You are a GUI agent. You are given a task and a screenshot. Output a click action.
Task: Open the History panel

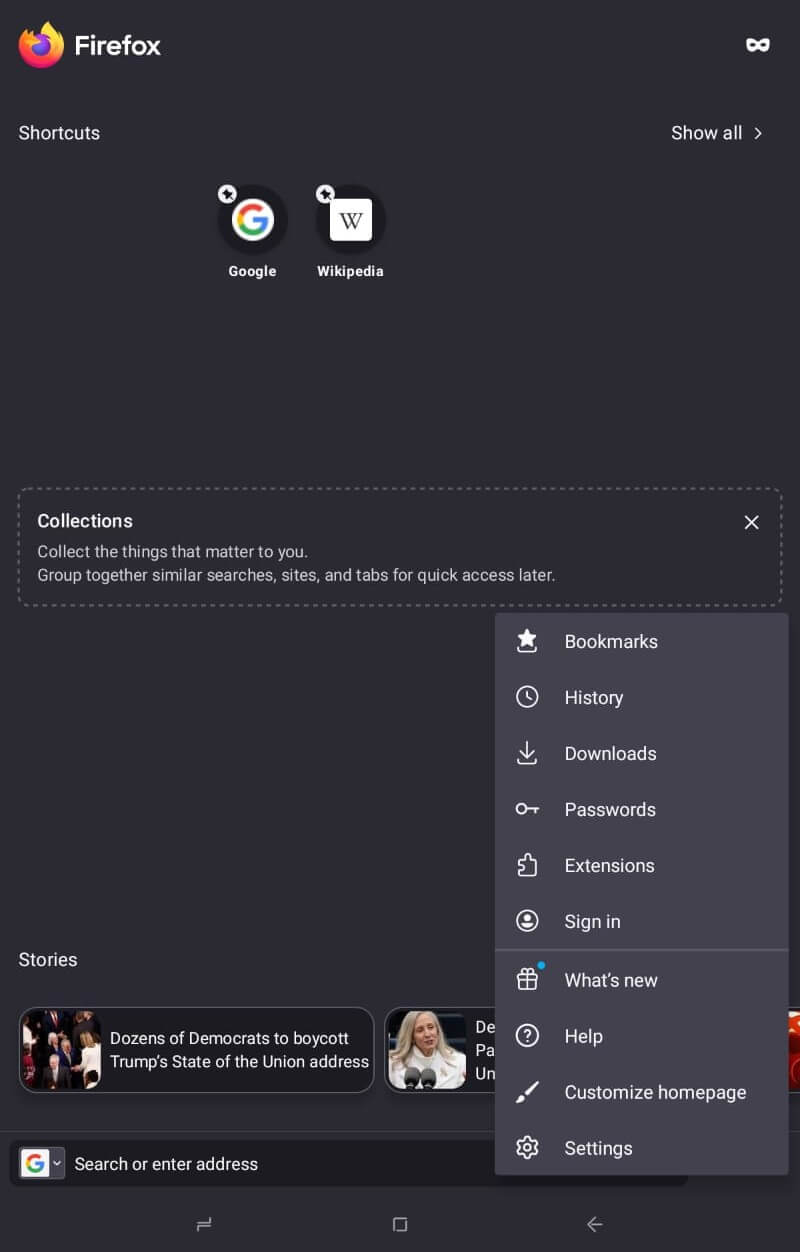pos(593,697)
